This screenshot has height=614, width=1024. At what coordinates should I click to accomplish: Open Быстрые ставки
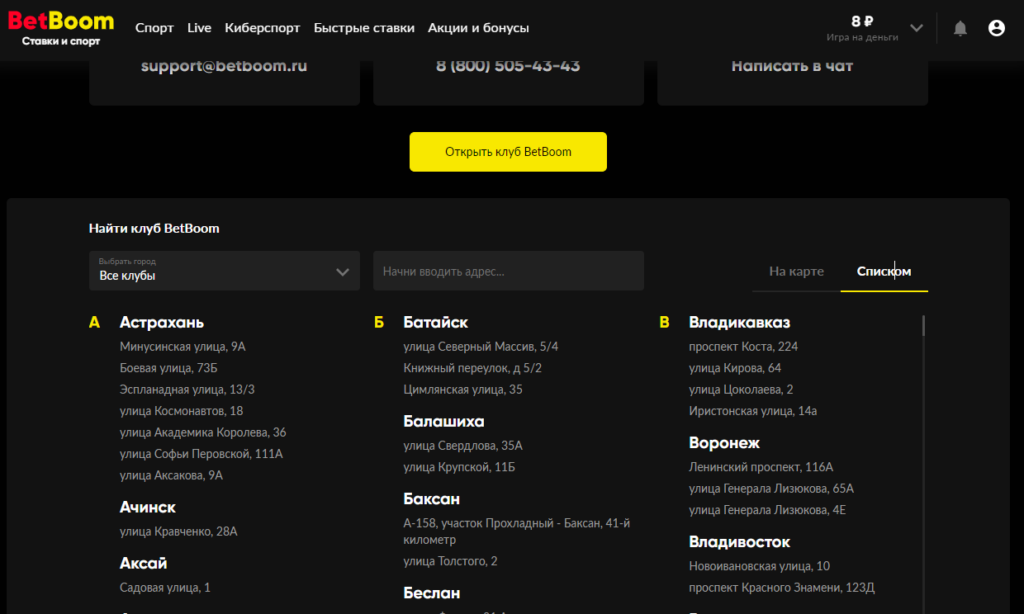[x=364, y=28]
